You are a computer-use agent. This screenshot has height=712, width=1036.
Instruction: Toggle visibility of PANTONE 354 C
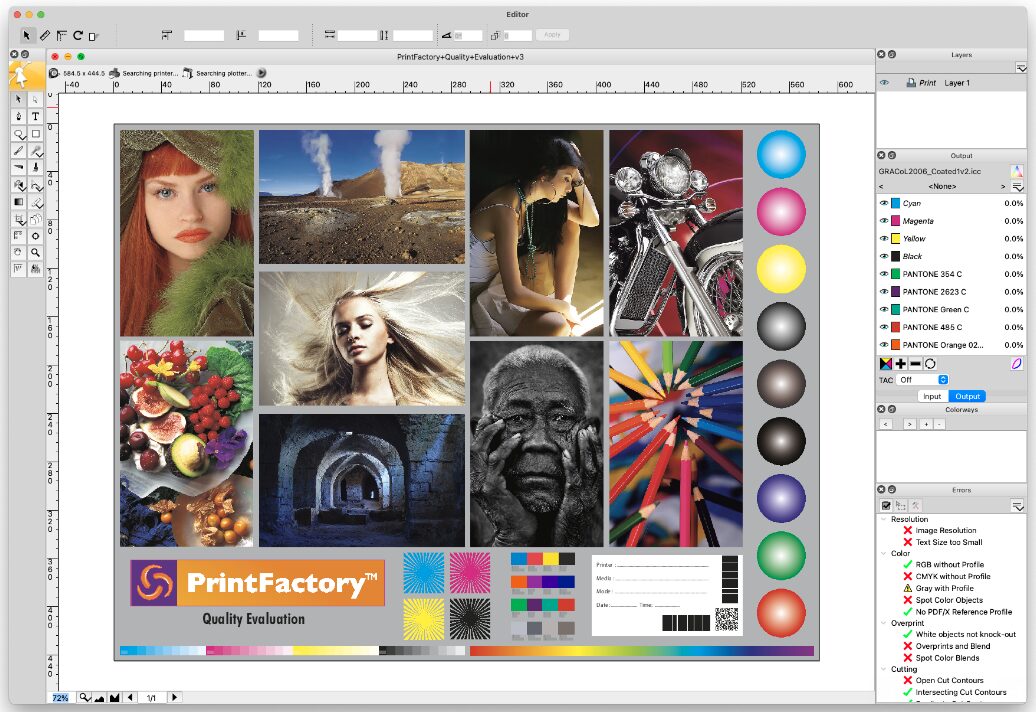point(883,274)
